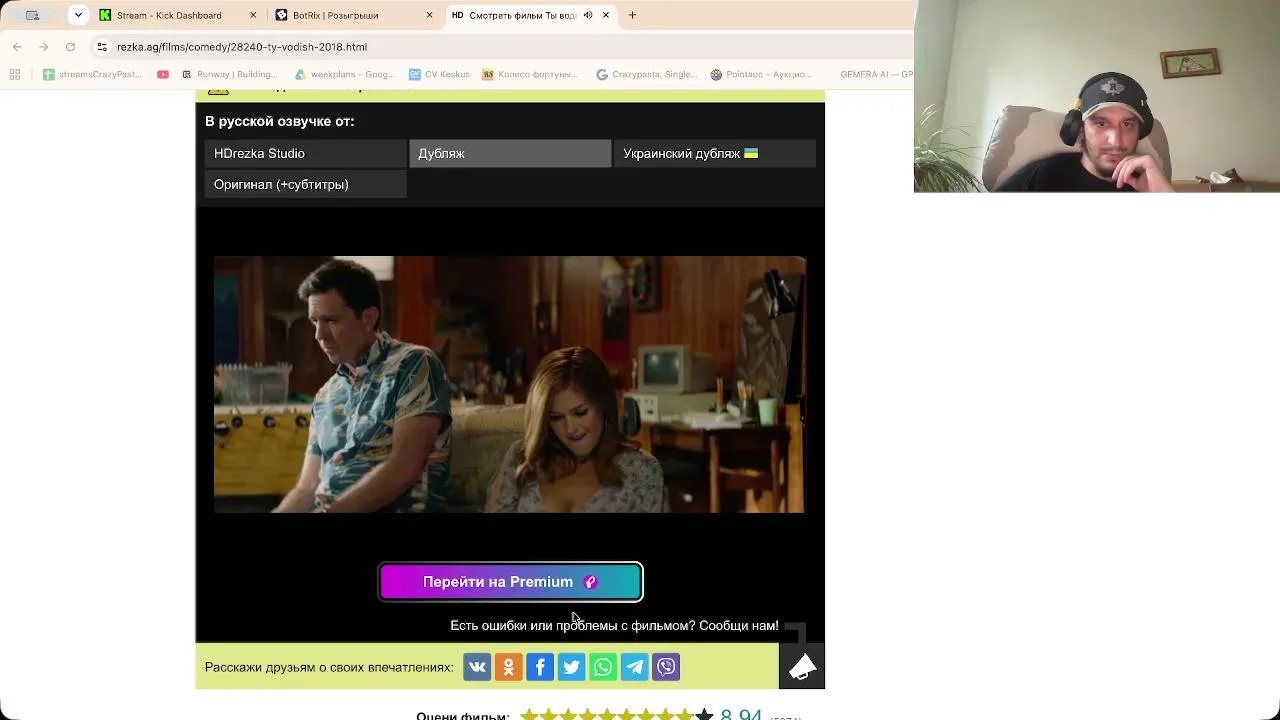The height and width of the screenshot is (720, 1280).
Task: Click Перейти на Premium button
Action: [510, 582]
